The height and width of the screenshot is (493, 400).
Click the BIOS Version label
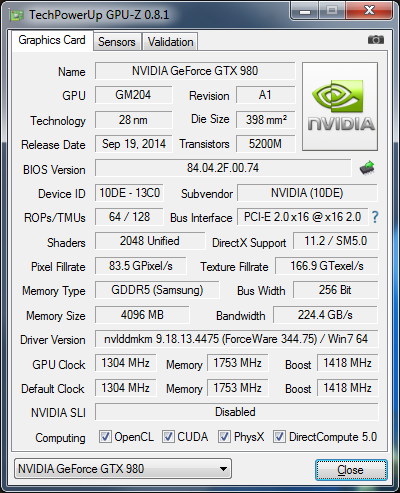point(54,170)
